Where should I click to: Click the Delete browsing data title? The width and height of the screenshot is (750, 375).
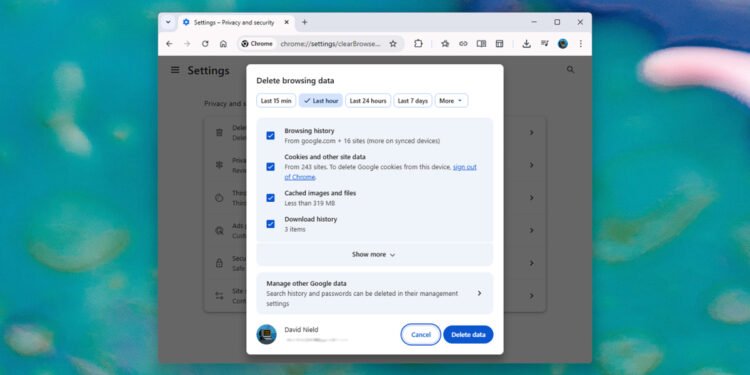[295, 80]
